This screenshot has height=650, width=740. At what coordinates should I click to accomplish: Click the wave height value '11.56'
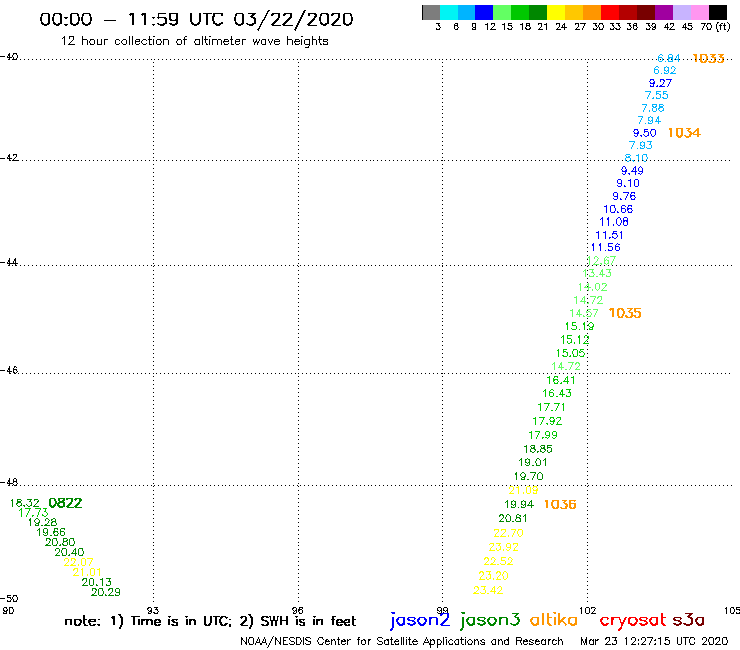tap(605, 247)
